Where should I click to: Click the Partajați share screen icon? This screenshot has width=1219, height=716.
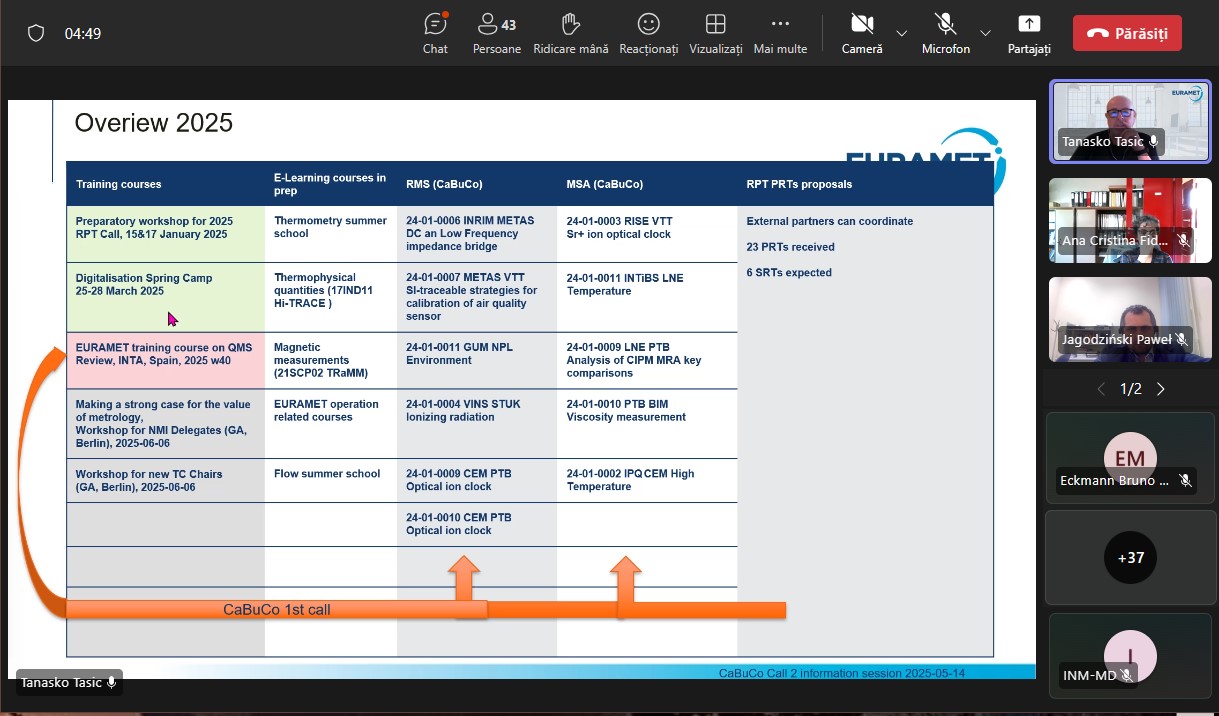tap(1029, 32)
